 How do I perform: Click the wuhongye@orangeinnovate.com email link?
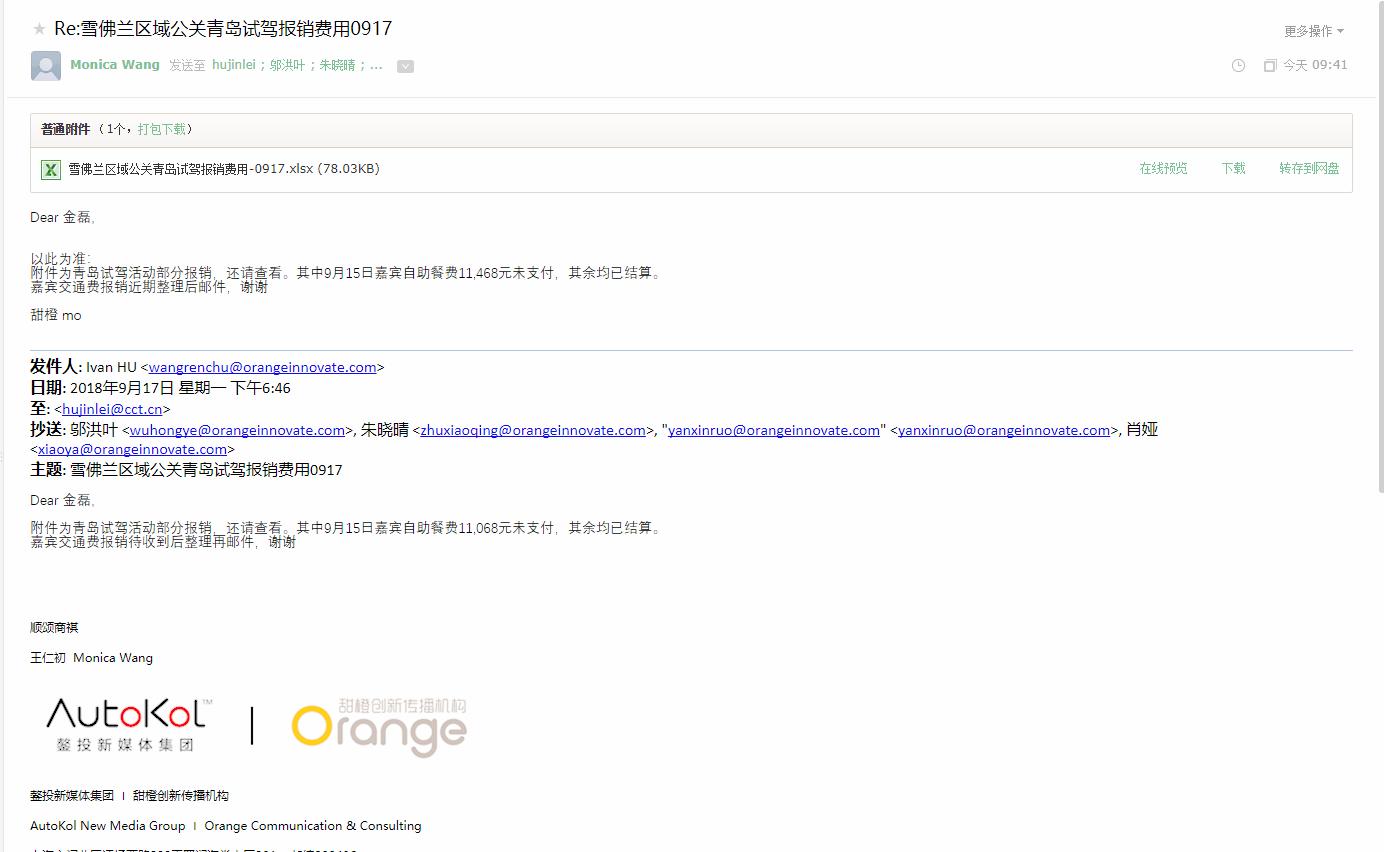click(237, 430)
